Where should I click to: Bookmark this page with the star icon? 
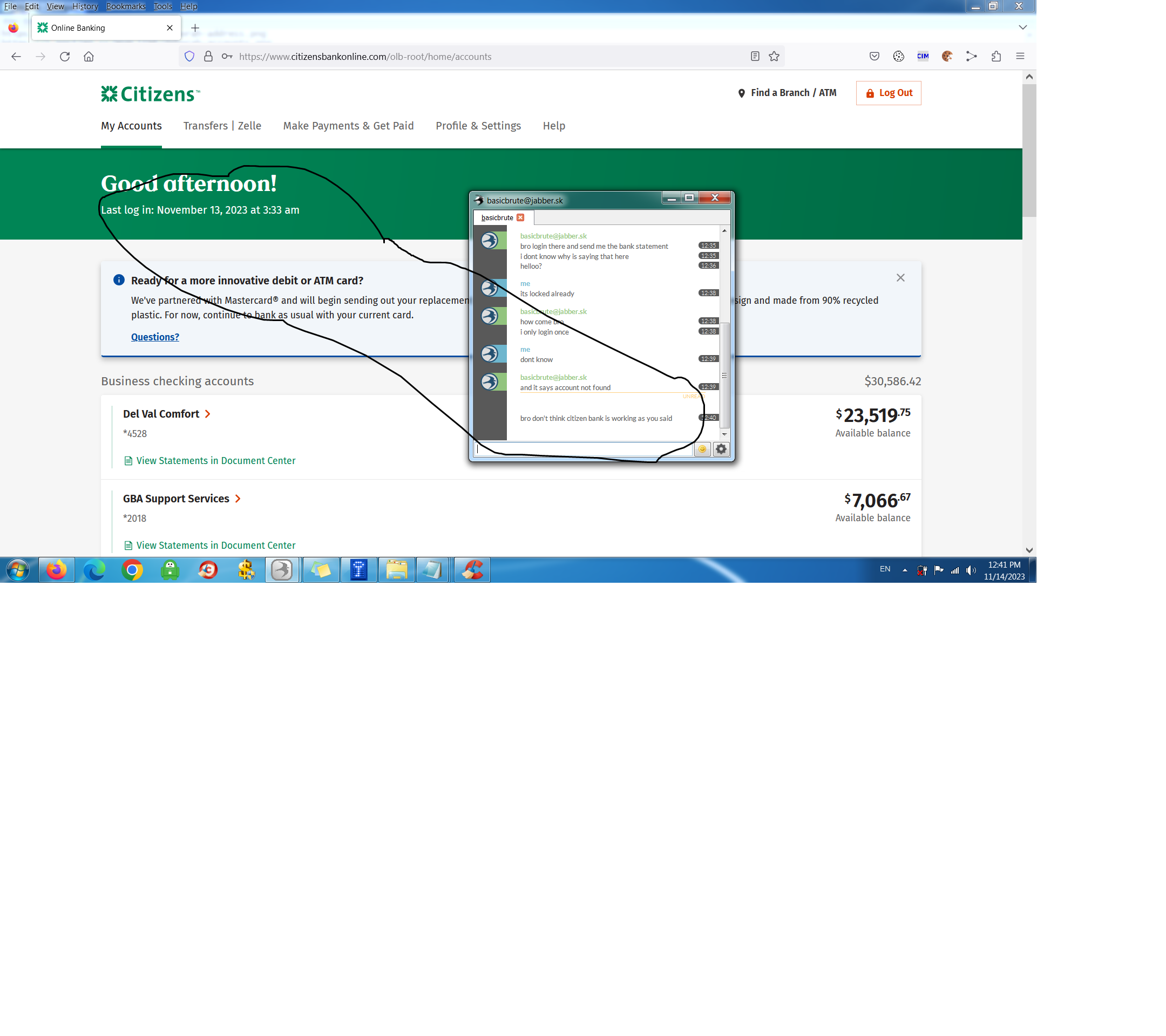click(x=774, y=57)
